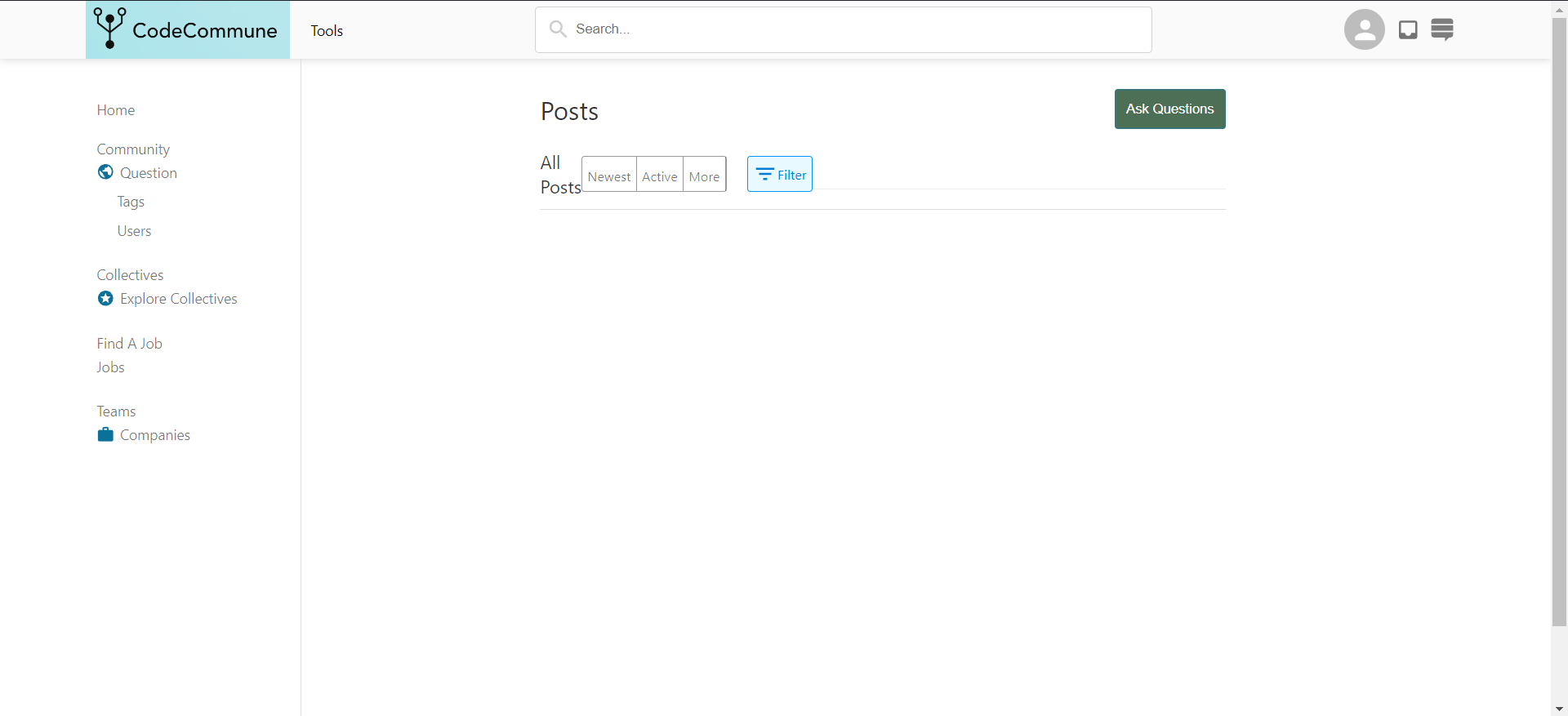
Task: Open the user profile avatar icon
Action: (1364, 29)
